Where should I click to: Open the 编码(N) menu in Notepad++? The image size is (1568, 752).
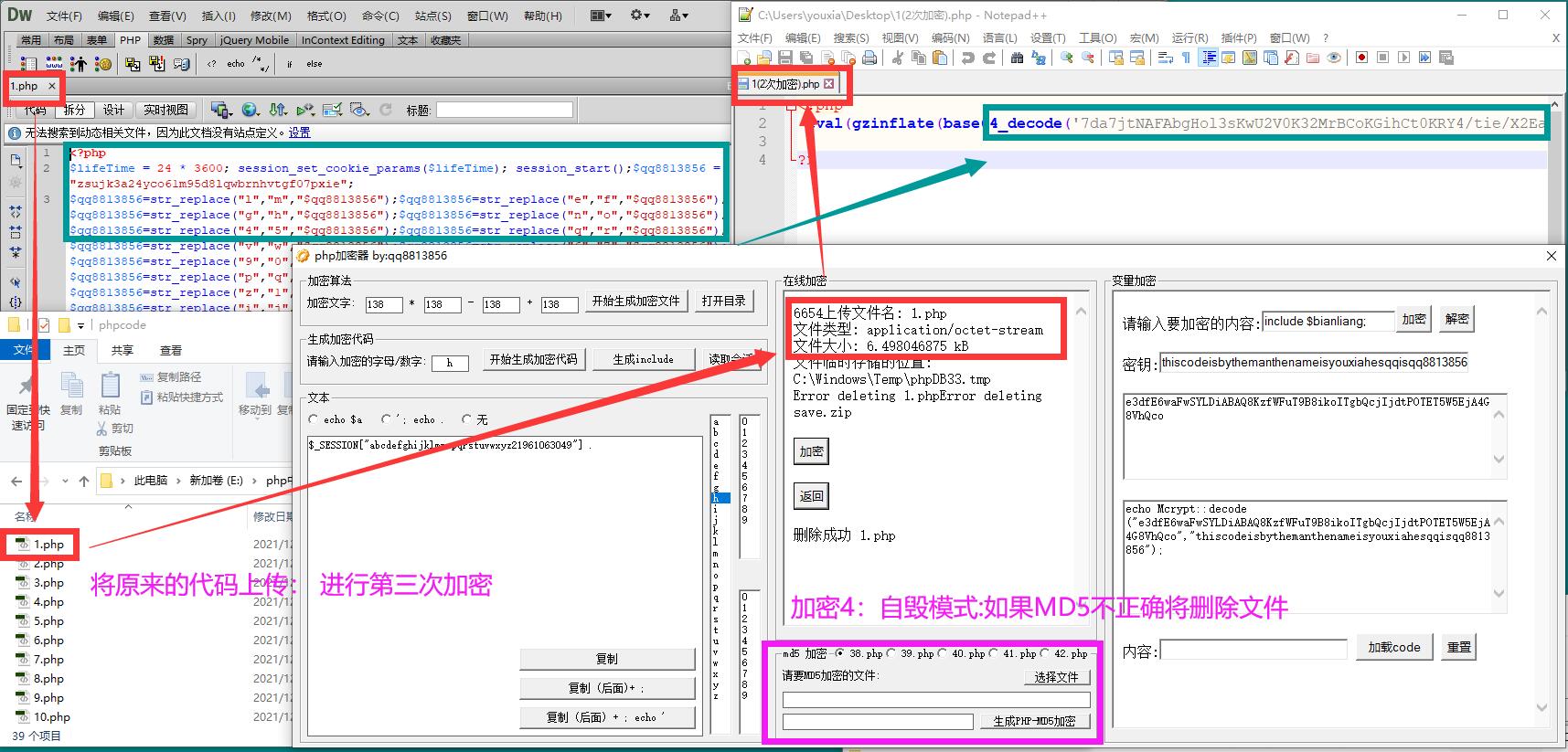[950, 37]
